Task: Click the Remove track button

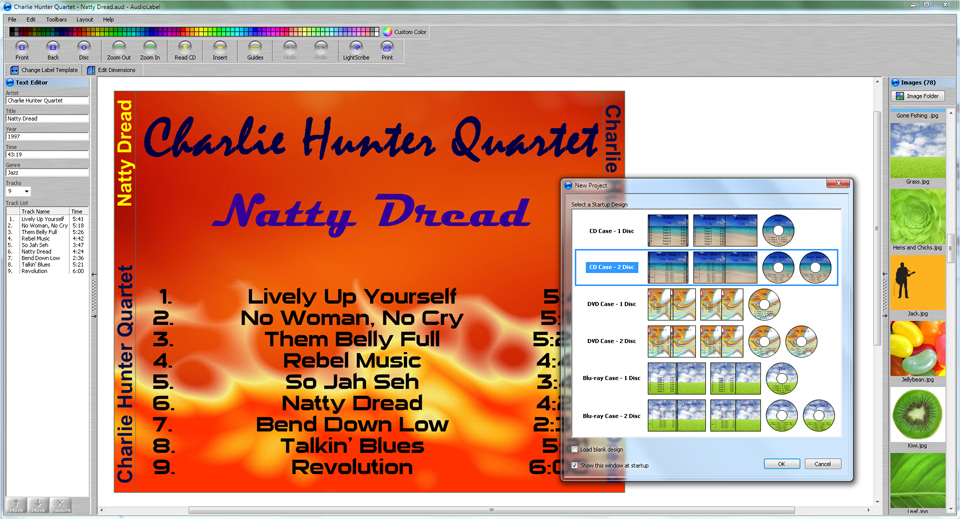Action: coord(60,506)
